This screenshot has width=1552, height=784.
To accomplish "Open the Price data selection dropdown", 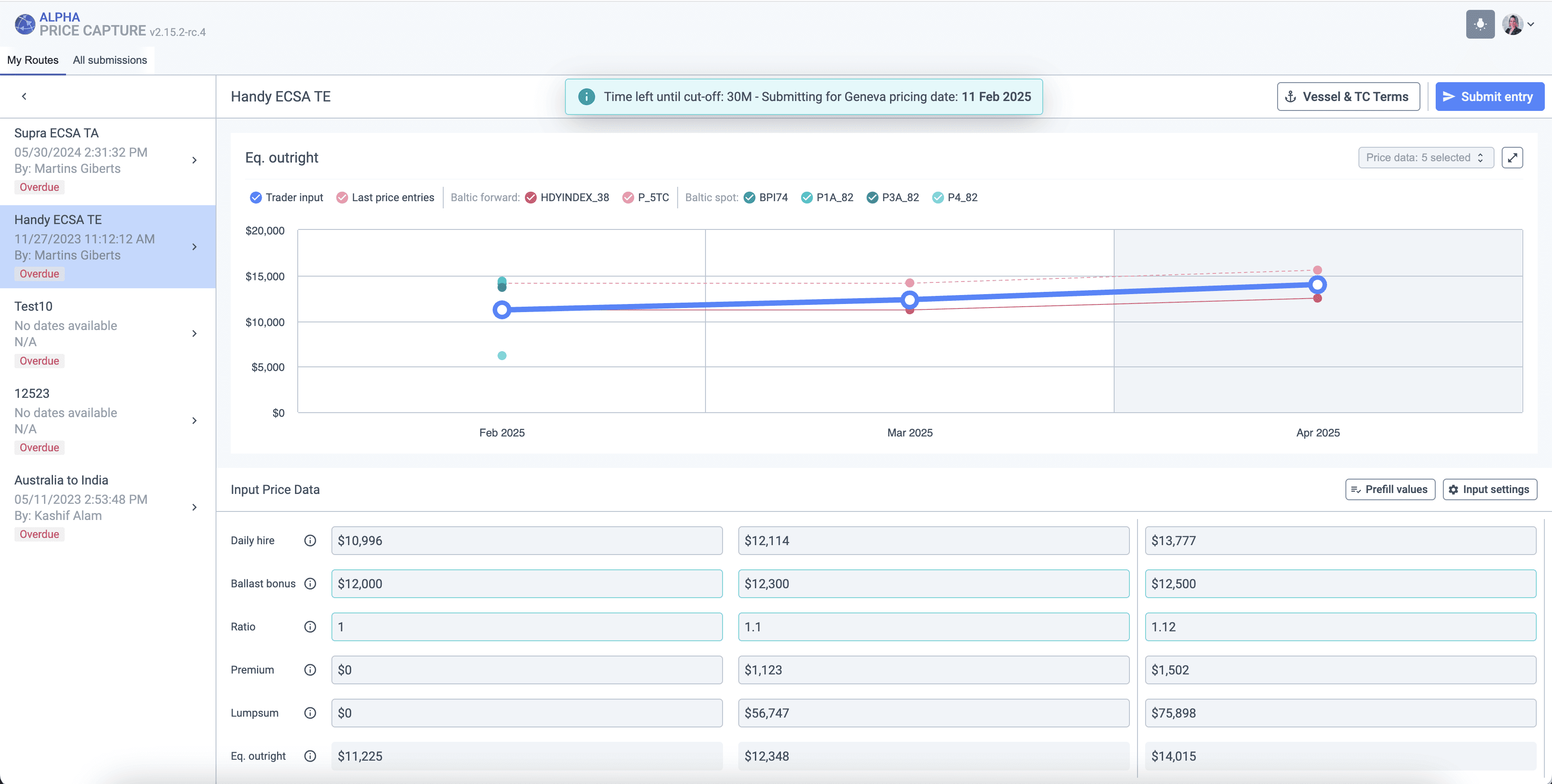I will coord(1425,157).
